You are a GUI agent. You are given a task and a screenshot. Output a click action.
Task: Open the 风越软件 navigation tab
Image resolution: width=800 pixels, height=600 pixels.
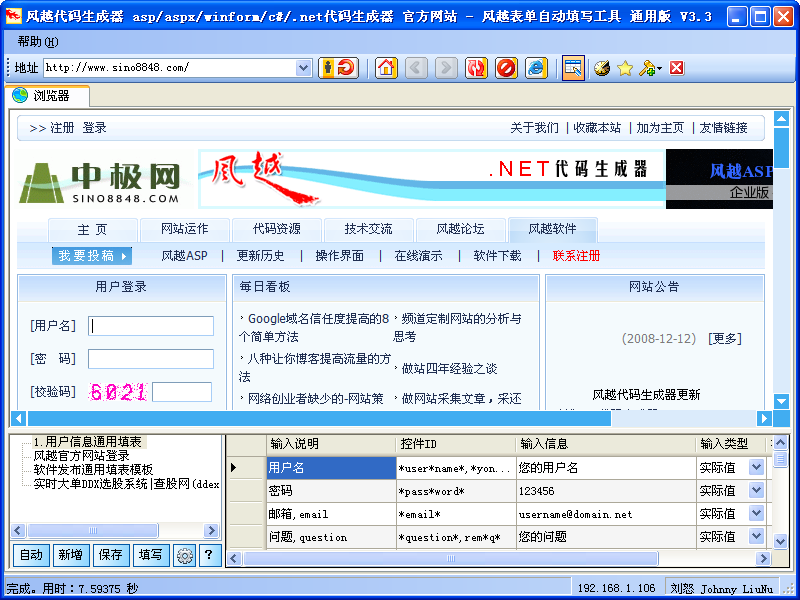click(553, 229)
